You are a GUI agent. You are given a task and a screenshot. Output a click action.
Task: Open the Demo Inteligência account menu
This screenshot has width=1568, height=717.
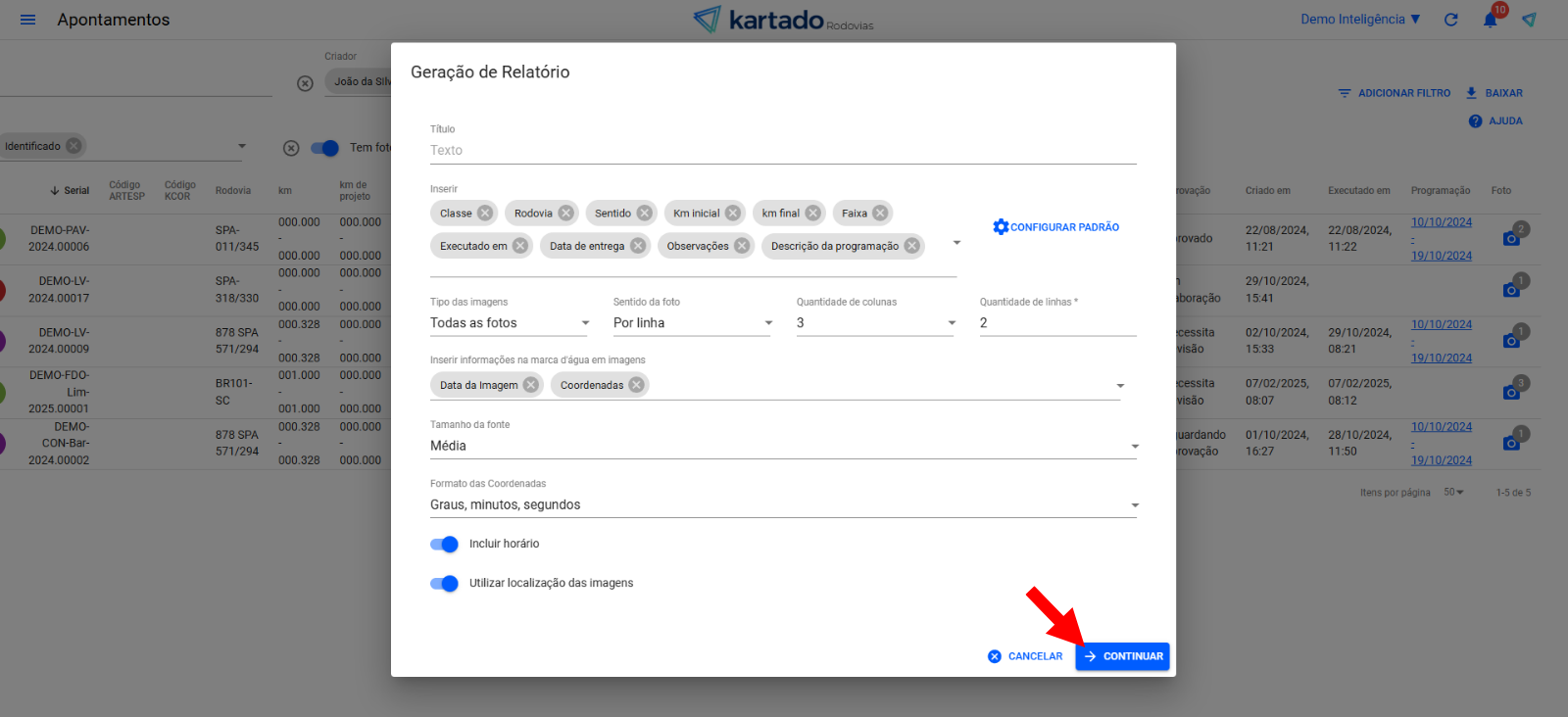click(x=1360, y=20)
